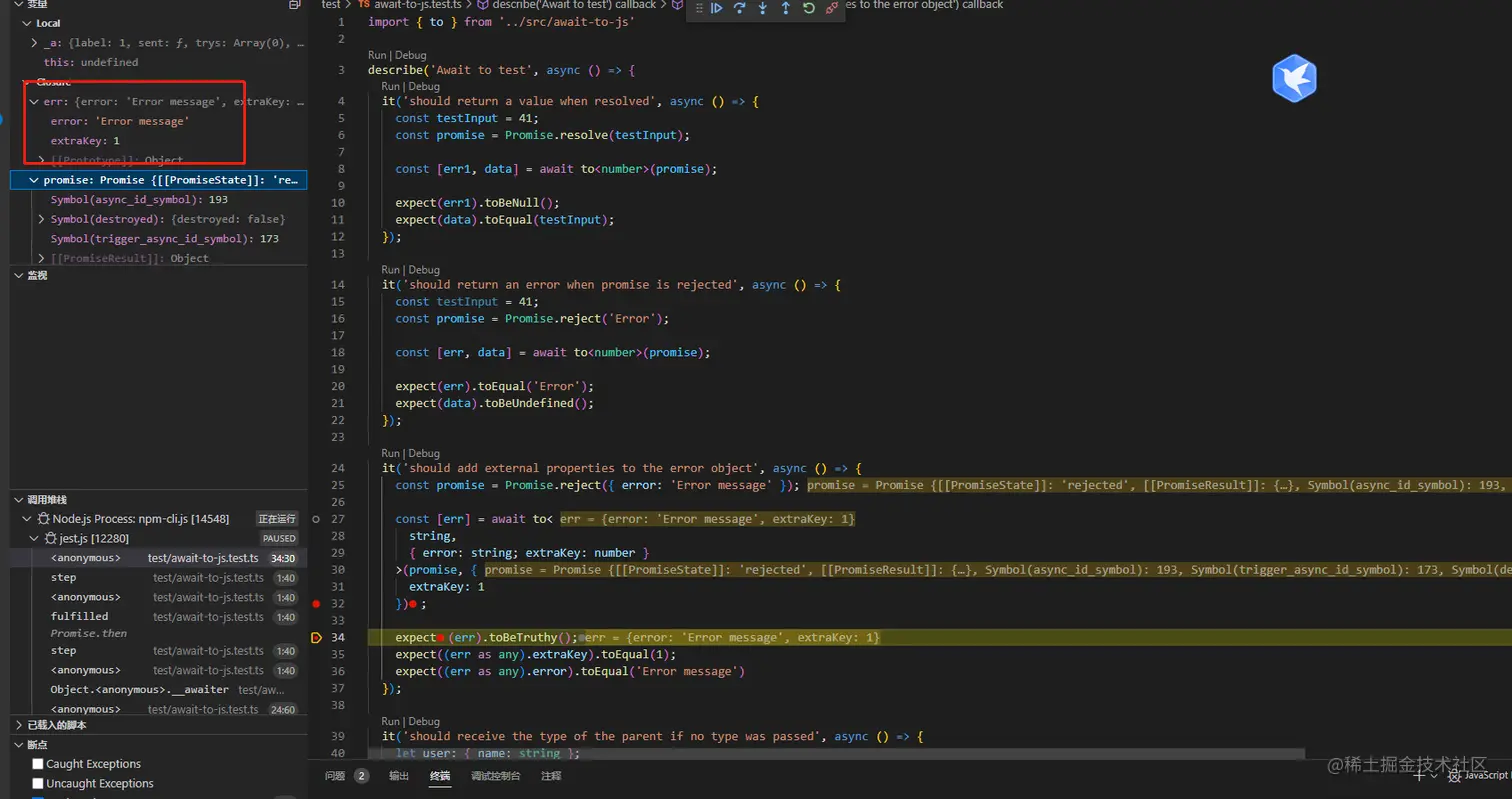This screenshot has height=799, width=1512.
Task: Click line number 34 in the editor
Action: [340, 638]
